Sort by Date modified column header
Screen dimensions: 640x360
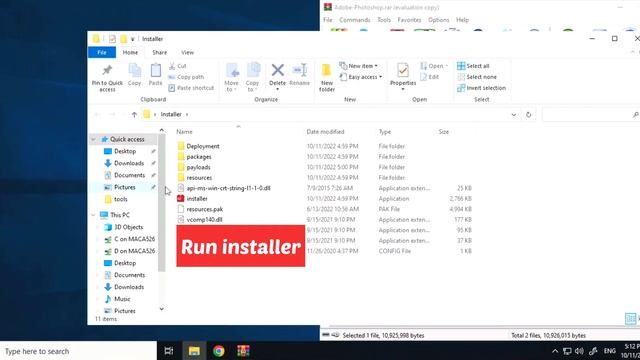pyautogui.click(x=325, y=132)
